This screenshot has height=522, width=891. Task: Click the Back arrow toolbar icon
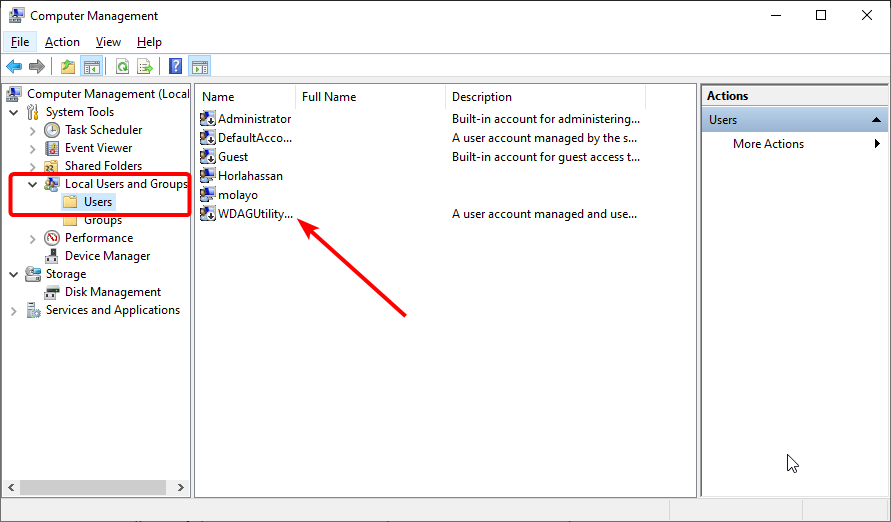coord(14,66)
